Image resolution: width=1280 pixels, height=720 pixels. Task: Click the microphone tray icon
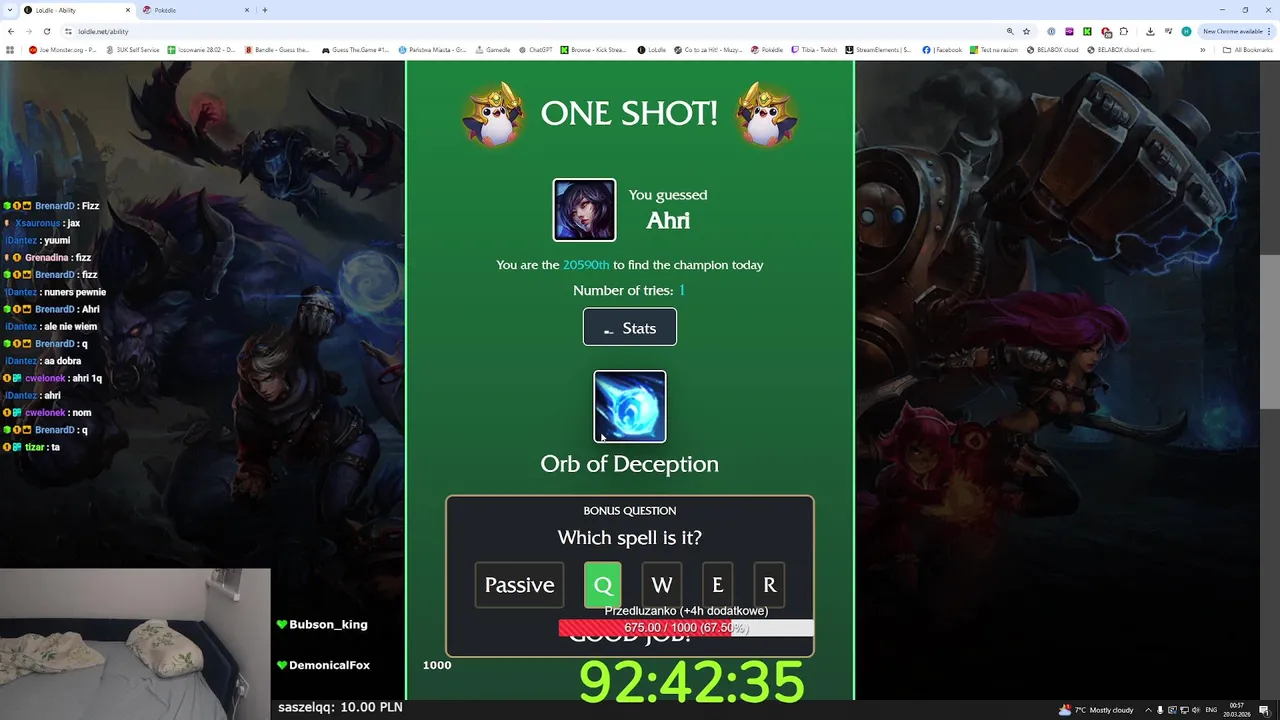(1160, 710)
